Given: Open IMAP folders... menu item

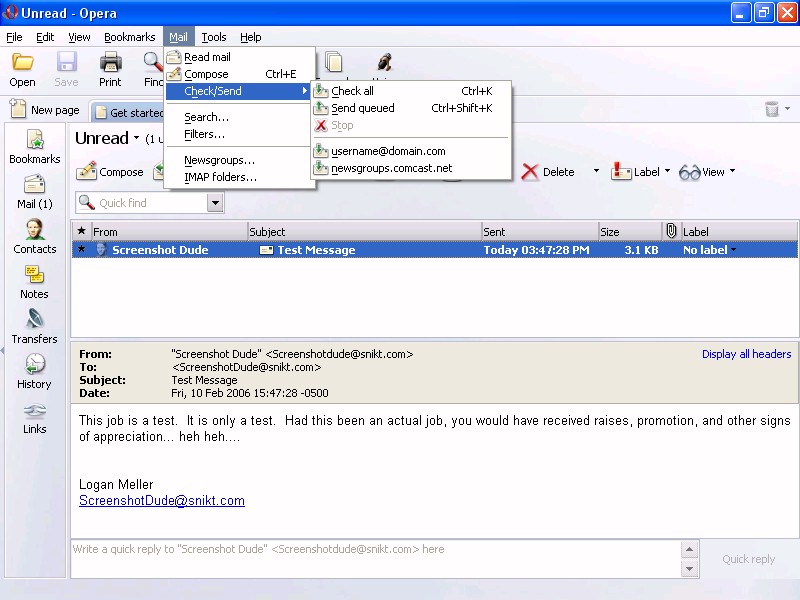Looking at the screenshot, I should [240, 177].
